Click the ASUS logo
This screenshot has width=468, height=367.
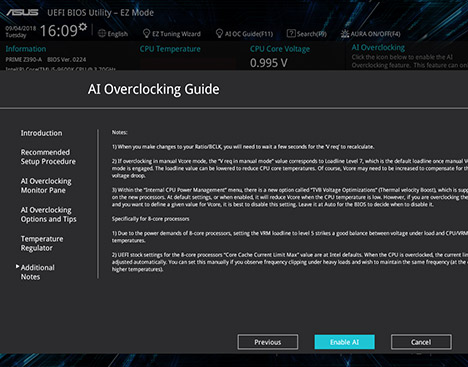[x=22, y=13]
